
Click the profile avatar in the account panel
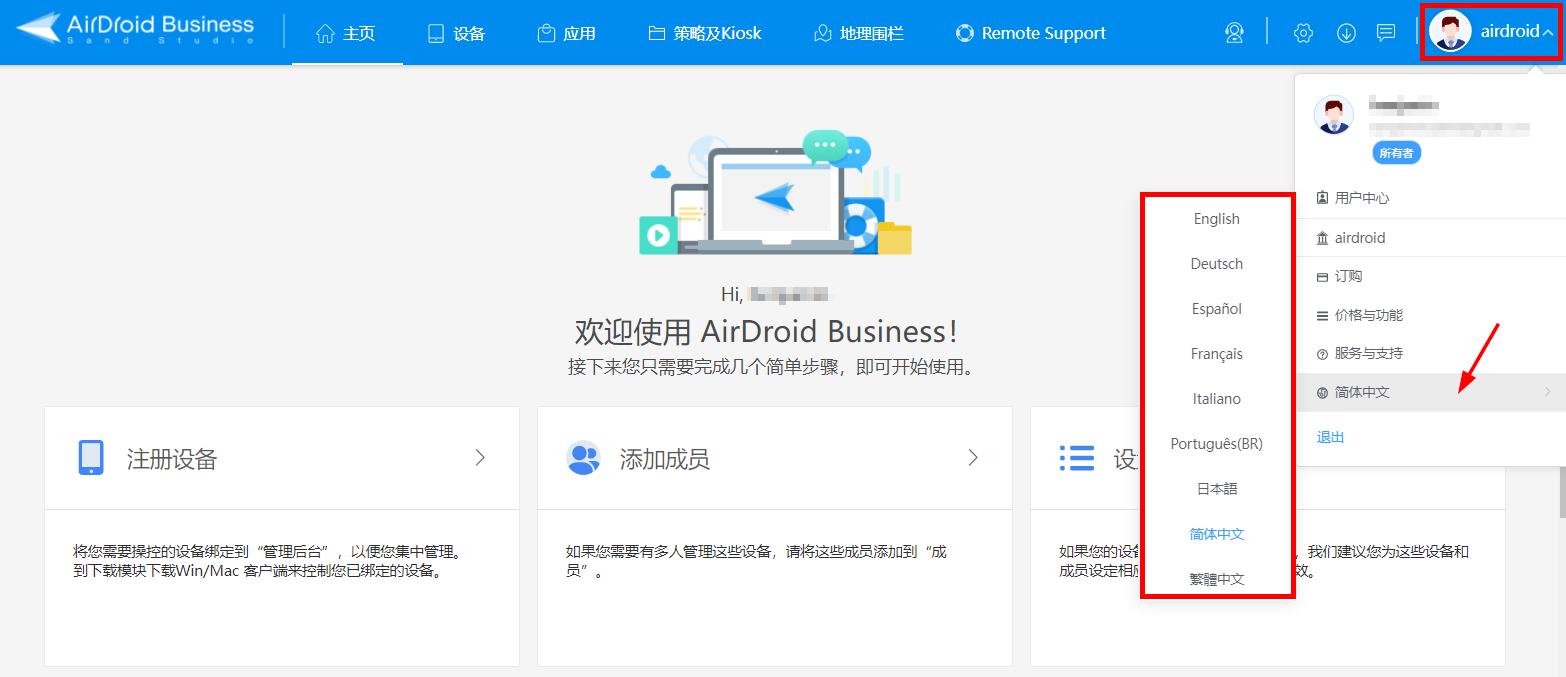[1333, 115]
